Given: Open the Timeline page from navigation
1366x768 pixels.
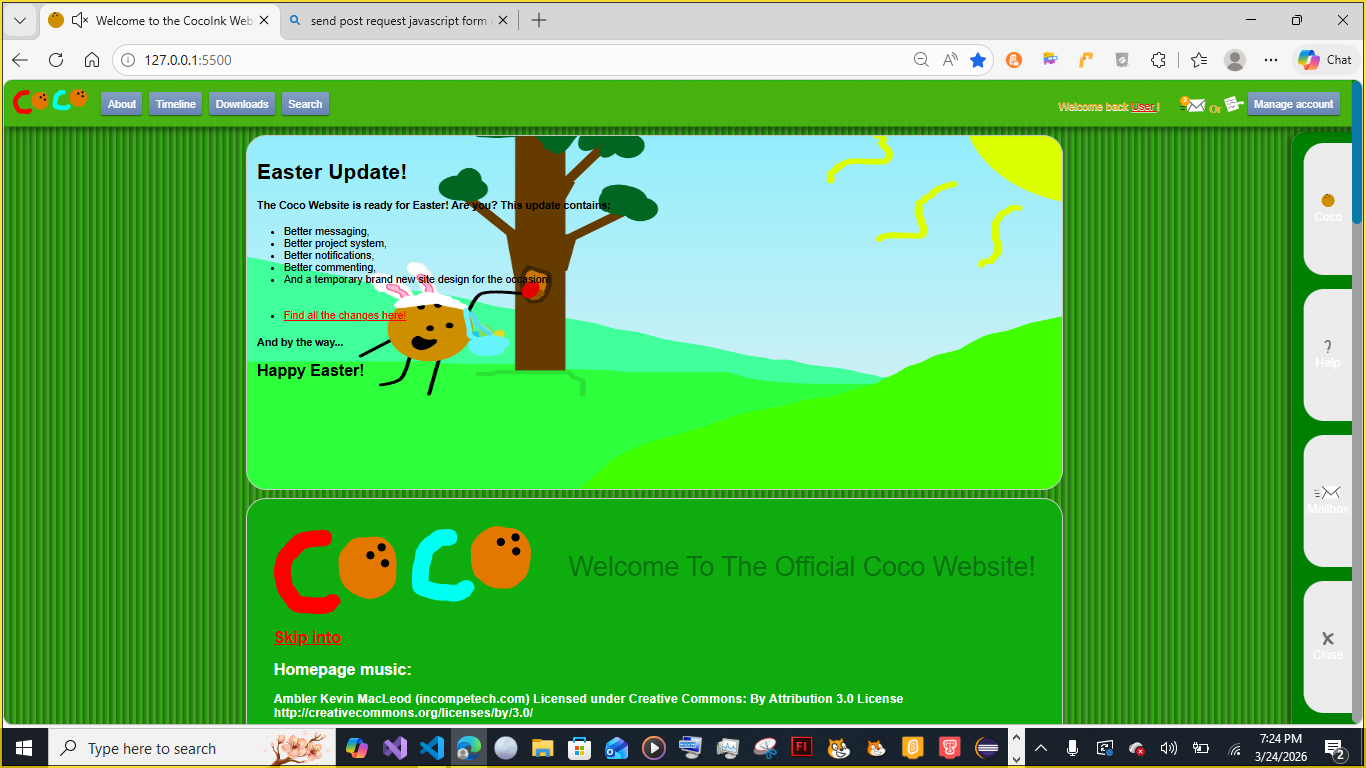Looking at the screenshot, I should tap(175, 103).
